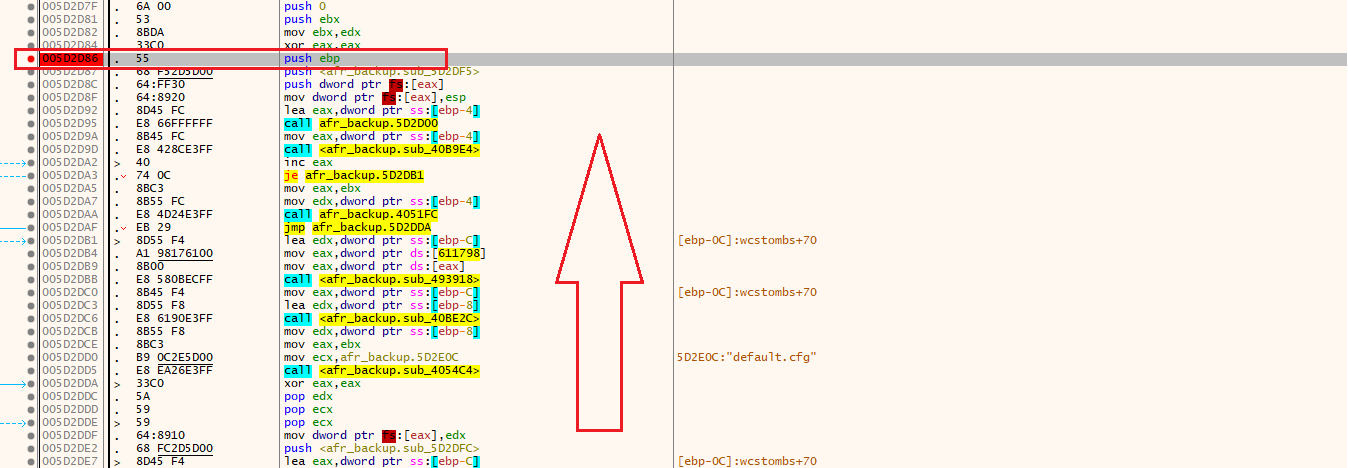Select the 'inc eax' instruction
The image size is (1348, 468).
[x=307, y=162]
